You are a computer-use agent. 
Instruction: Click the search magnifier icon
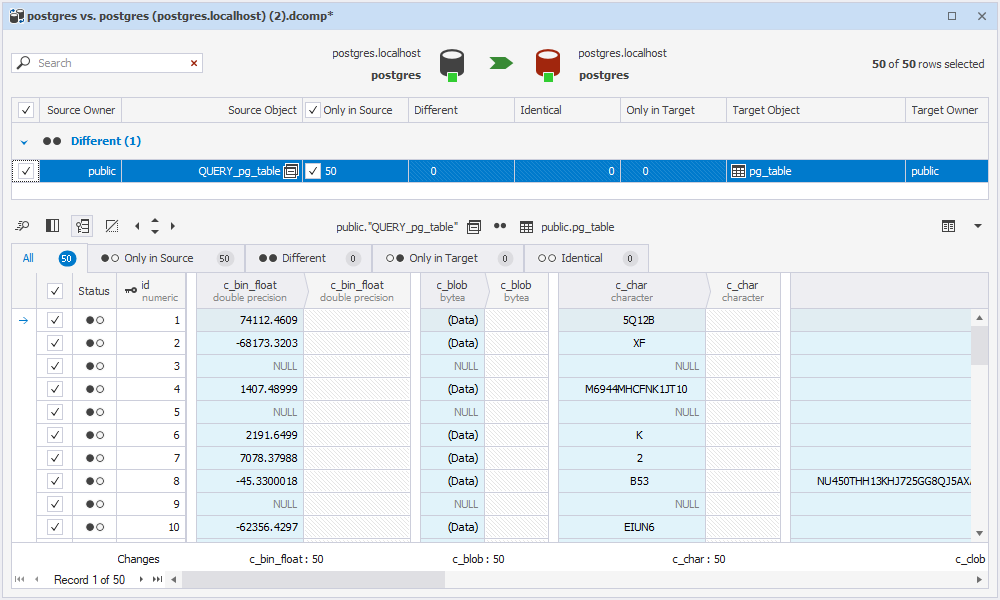point(24,62)
